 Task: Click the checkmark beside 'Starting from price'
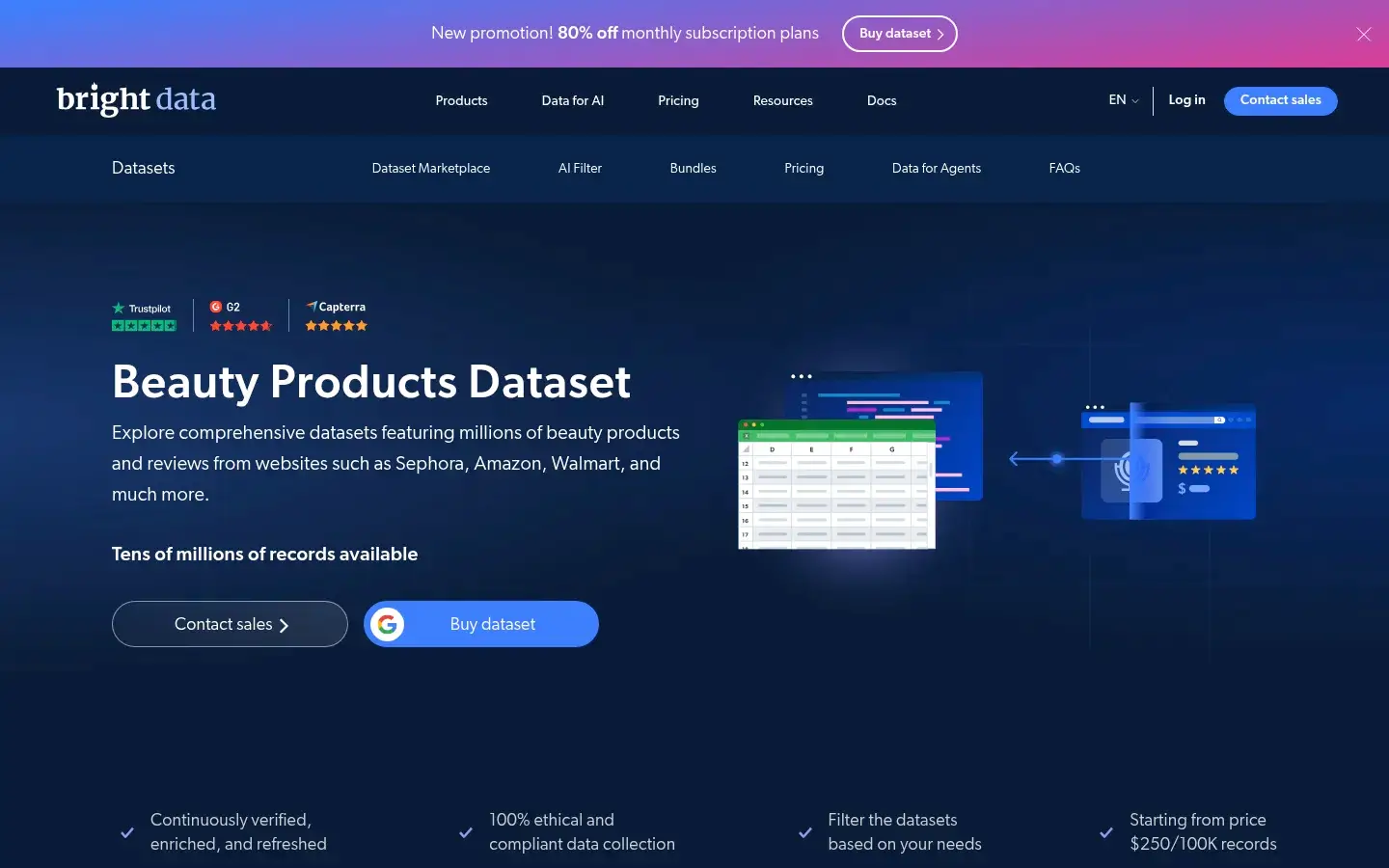[x=1106, y=832]
